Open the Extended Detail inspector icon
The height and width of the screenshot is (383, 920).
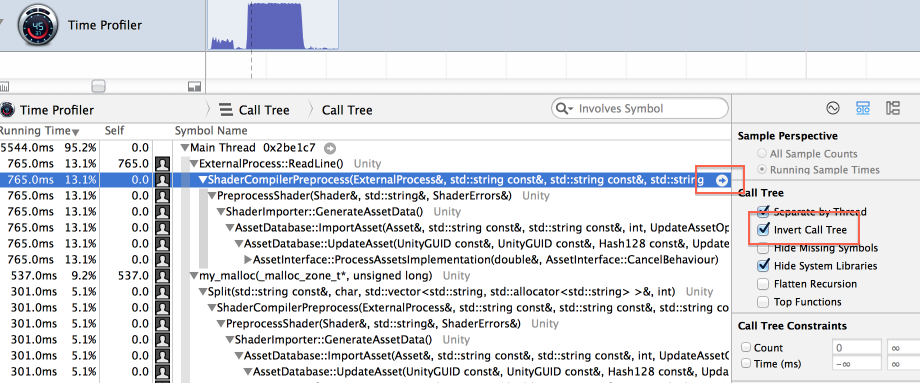(892, 108)
